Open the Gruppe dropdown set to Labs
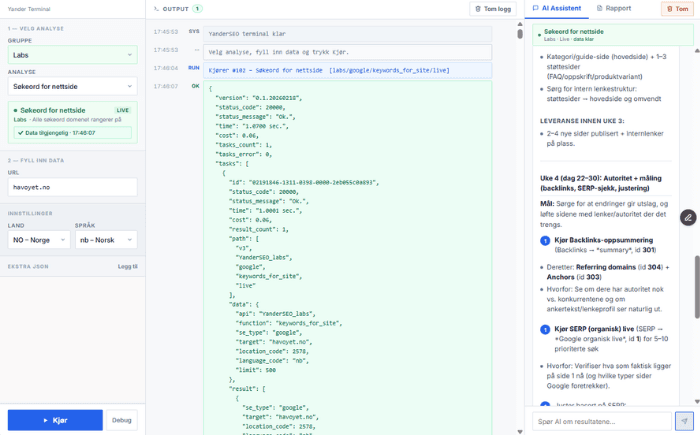 [72, 55]
